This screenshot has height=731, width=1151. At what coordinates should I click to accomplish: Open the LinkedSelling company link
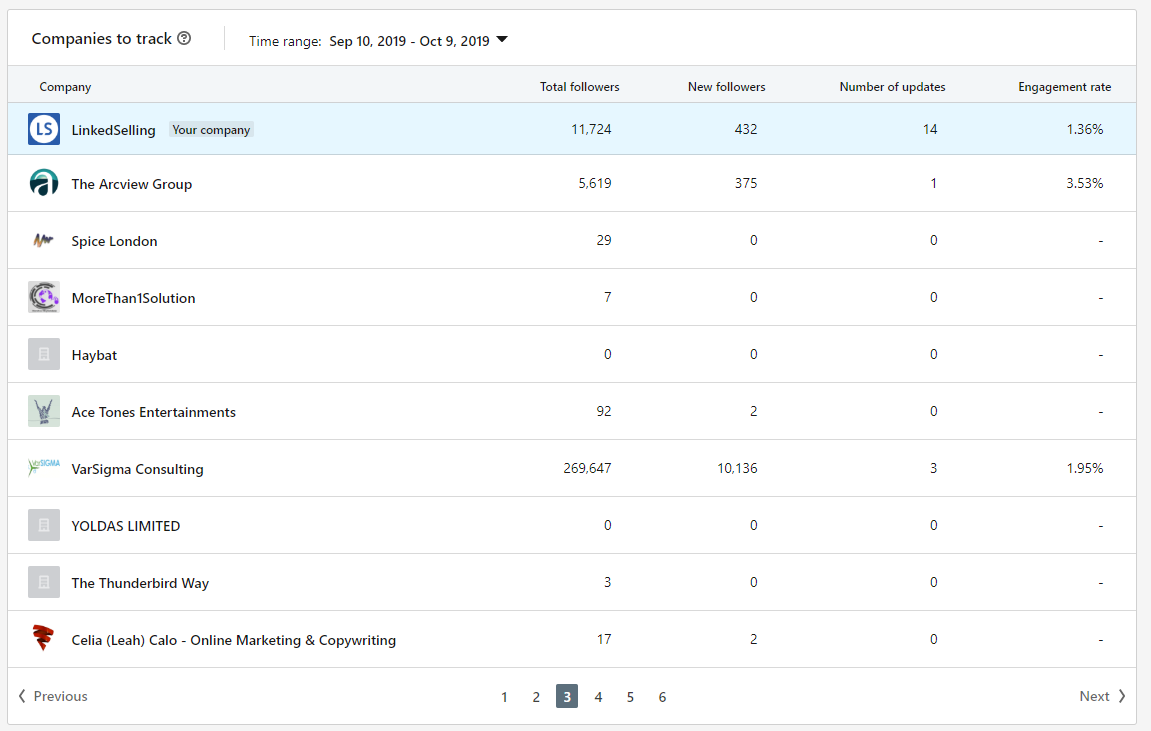coord(113,130)
